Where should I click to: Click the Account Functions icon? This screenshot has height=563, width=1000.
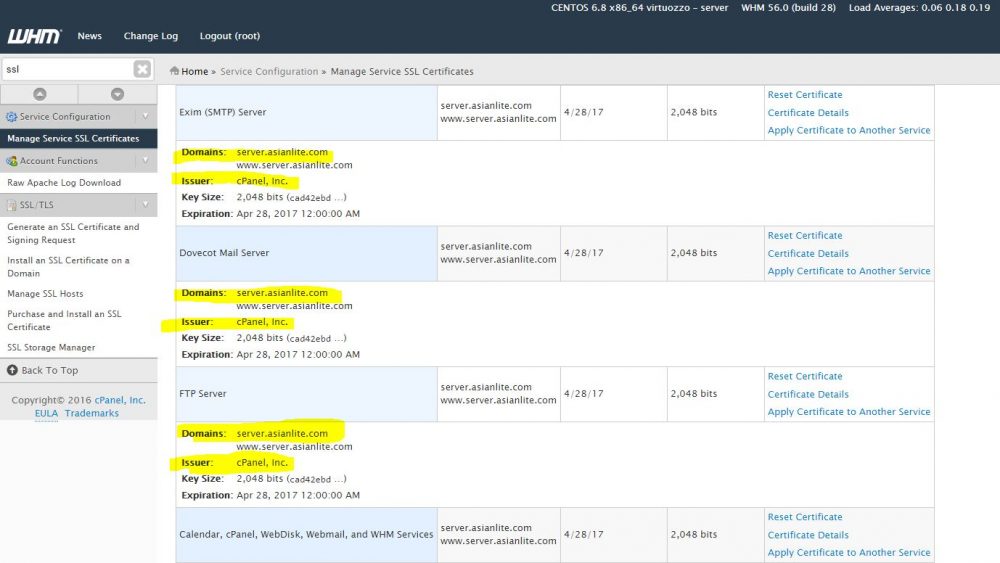[11, 161]
